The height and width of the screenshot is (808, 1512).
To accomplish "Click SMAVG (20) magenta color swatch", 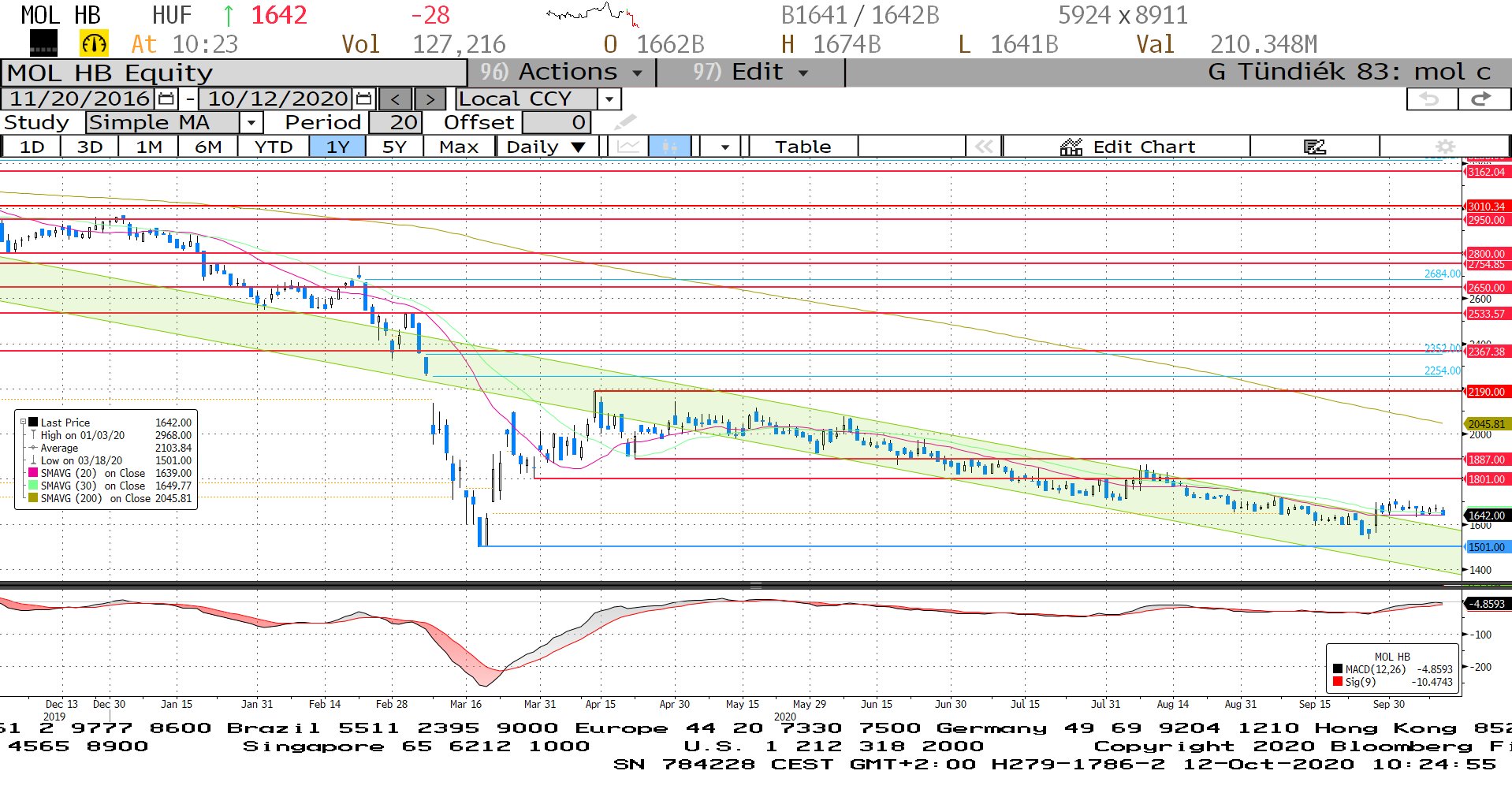I will coord(33,473).
